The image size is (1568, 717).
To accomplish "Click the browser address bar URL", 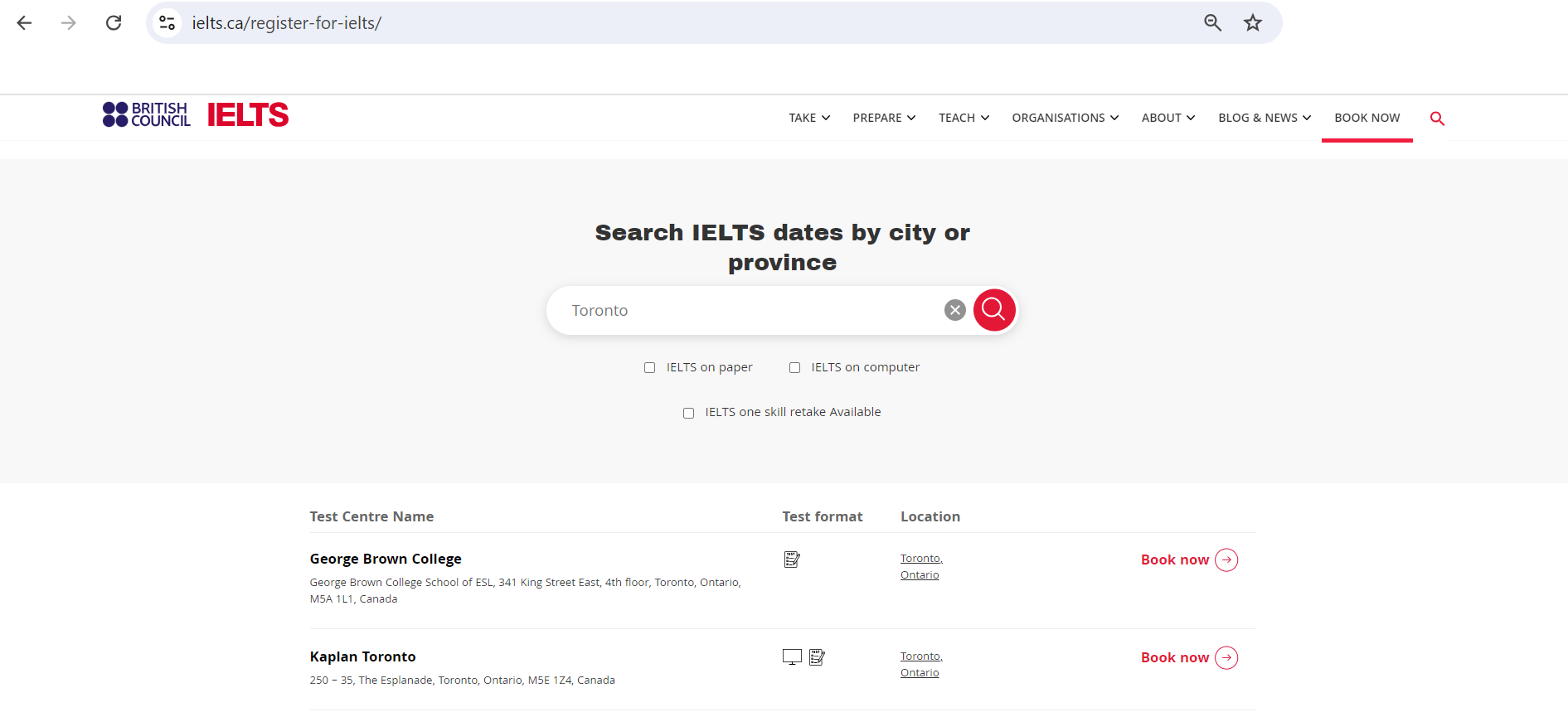I will coord(286,23).
